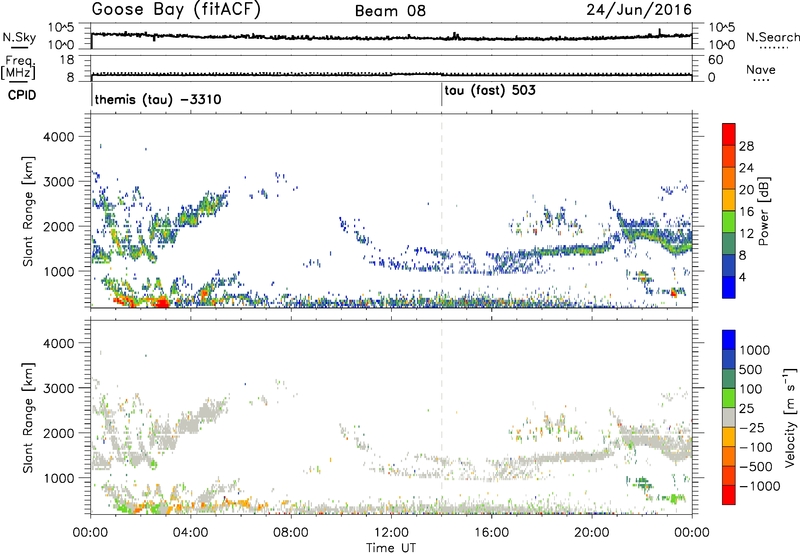Click the '20:00' time axis tick label

click(592, 533)
